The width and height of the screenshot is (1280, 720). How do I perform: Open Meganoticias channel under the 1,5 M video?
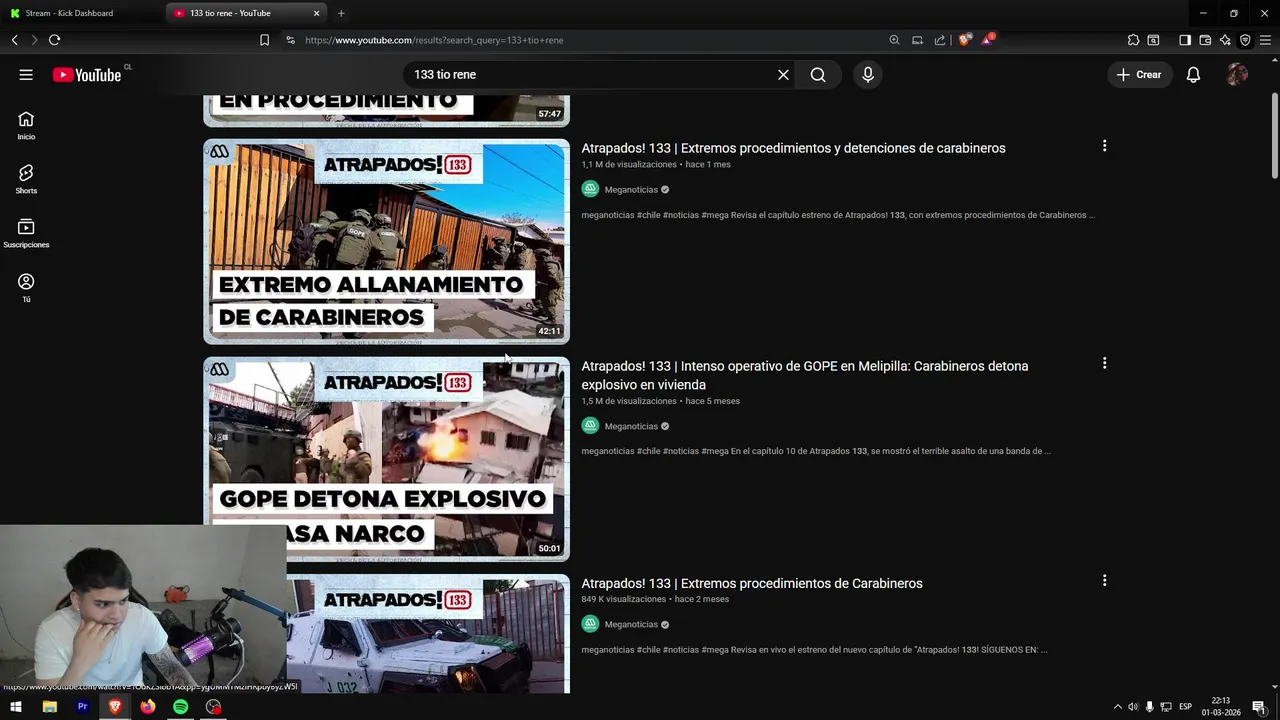(631, 427)
